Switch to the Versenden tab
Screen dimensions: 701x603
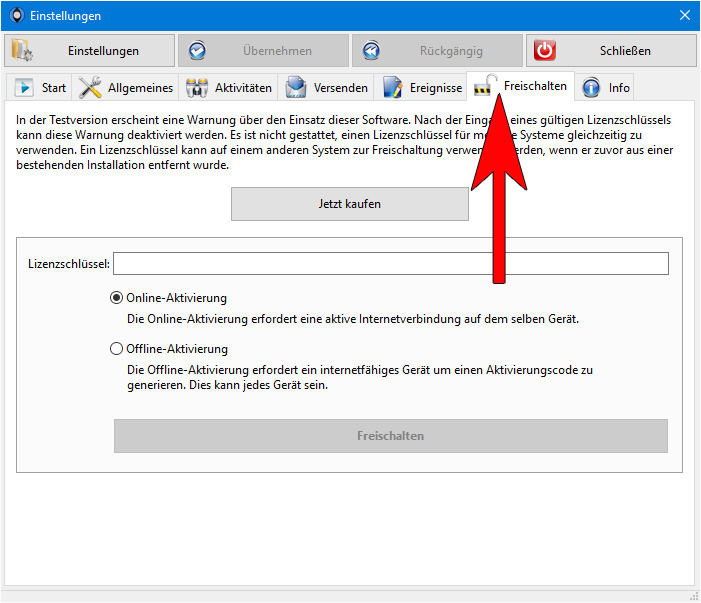point(326,88)
